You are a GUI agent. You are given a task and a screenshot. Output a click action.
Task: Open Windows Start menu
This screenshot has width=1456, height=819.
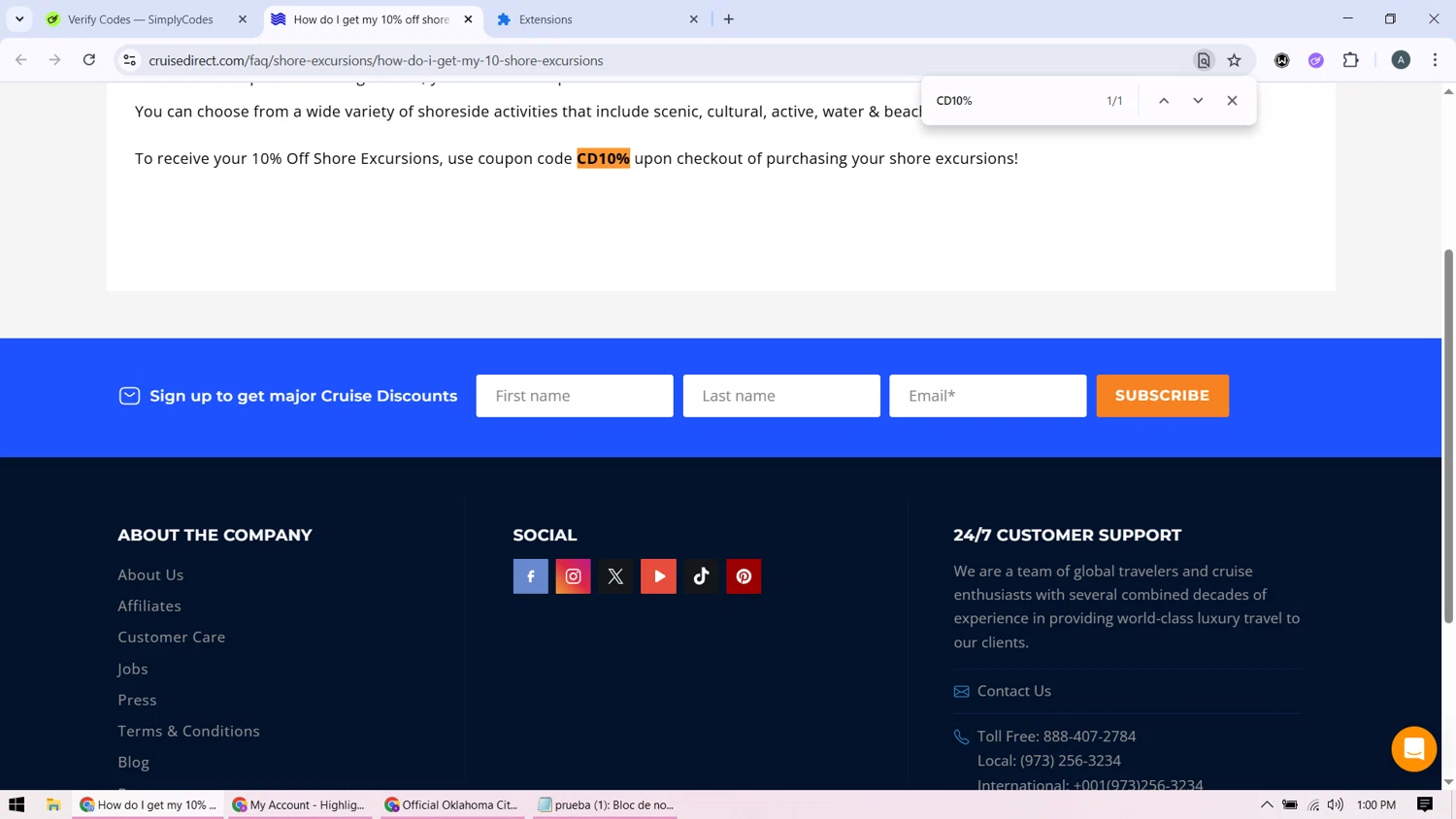pos(17,804)
